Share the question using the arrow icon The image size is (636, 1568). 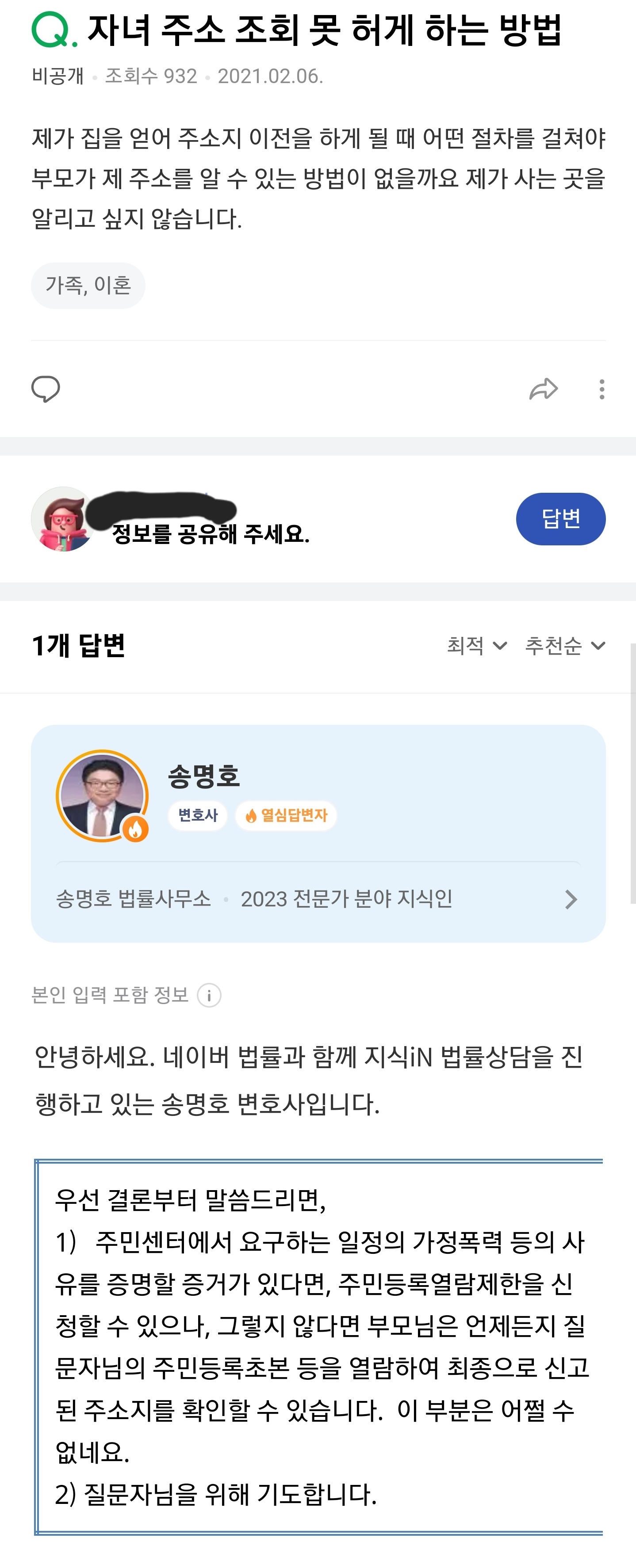(x=544, y=389)
